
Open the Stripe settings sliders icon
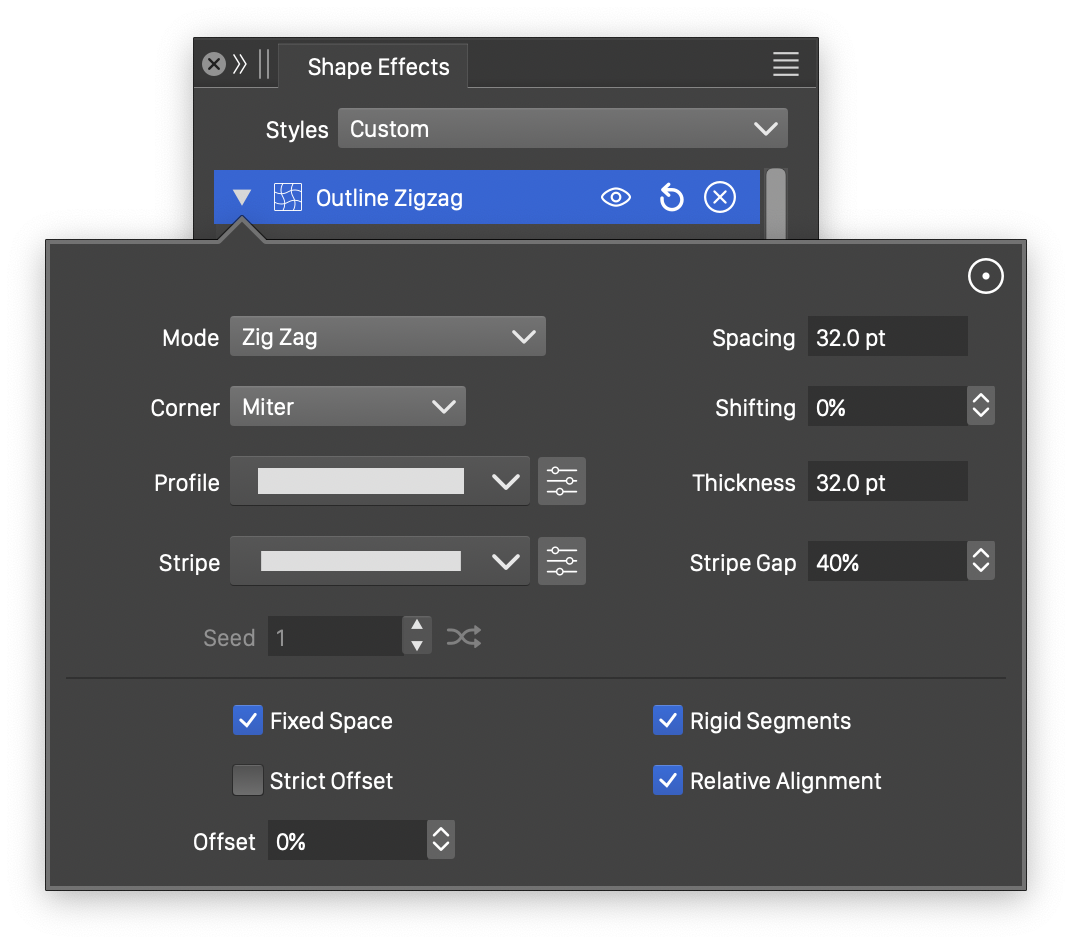(x=562, y=562)
